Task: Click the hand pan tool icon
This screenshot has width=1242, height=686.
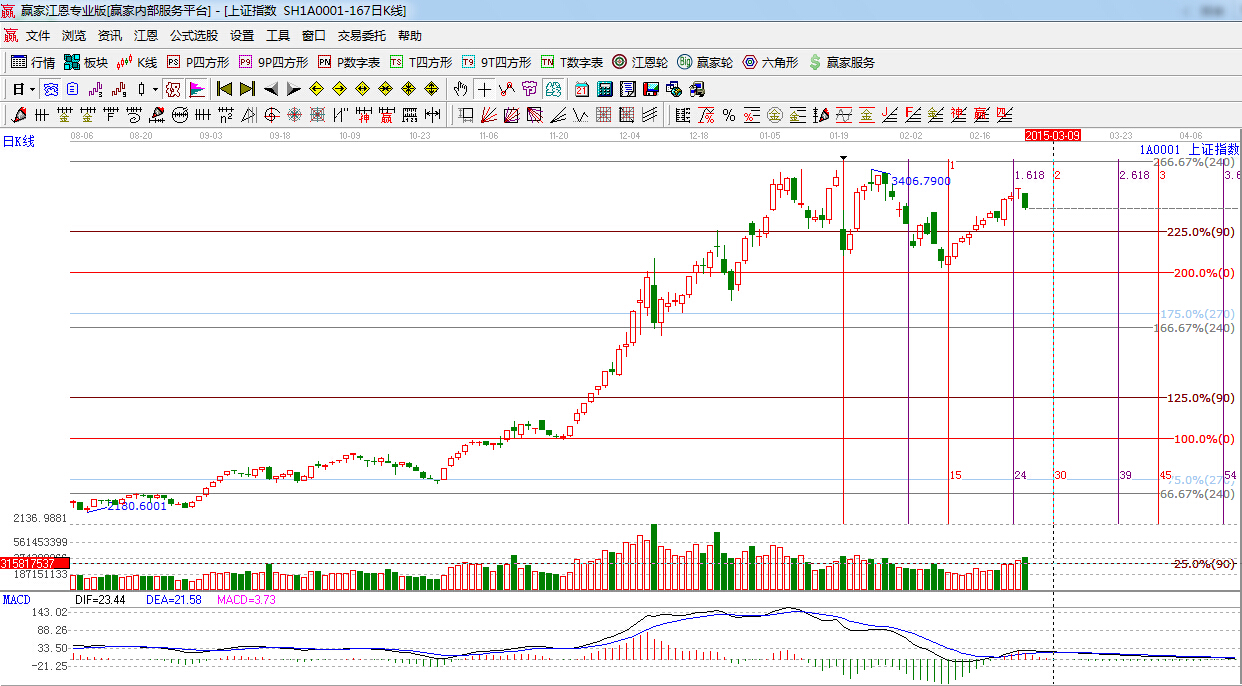Action: pyautogui.click(x=461, y=89)
